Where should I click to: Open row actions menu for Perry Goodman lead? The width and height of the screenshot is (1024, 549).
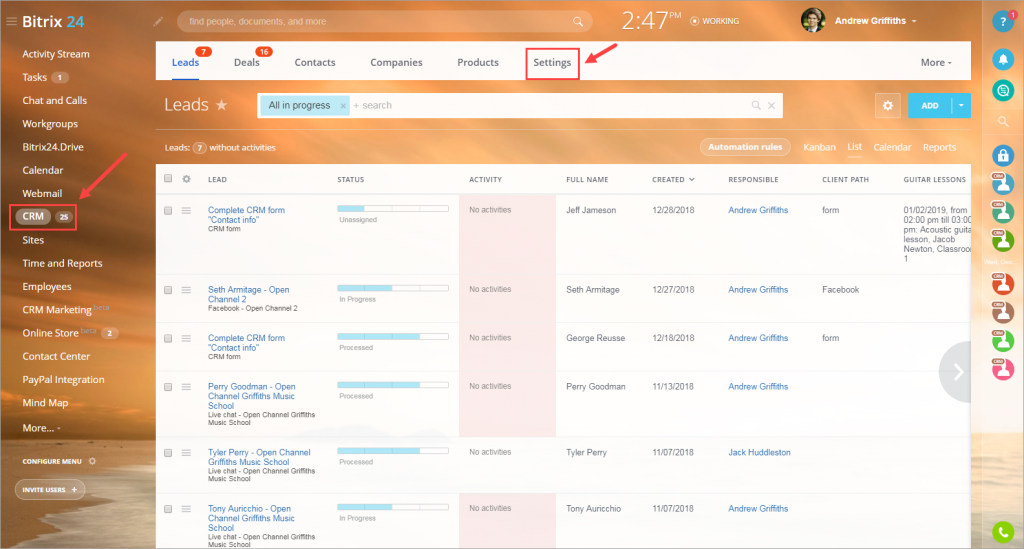click(186, 386)
